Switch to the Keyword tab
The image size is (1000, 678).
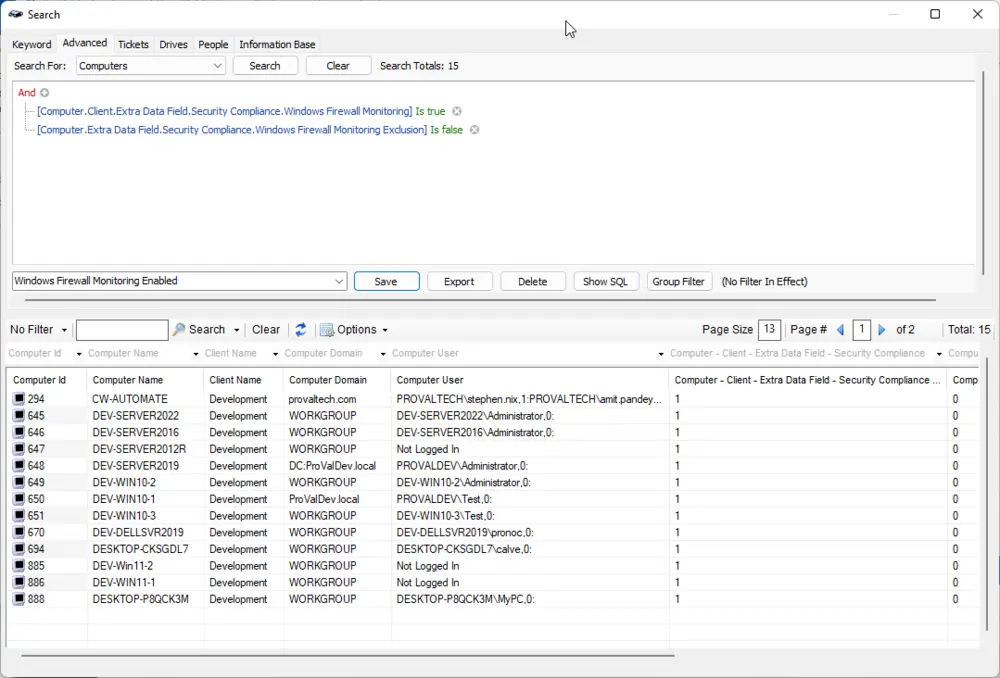(x=32, y=45)
